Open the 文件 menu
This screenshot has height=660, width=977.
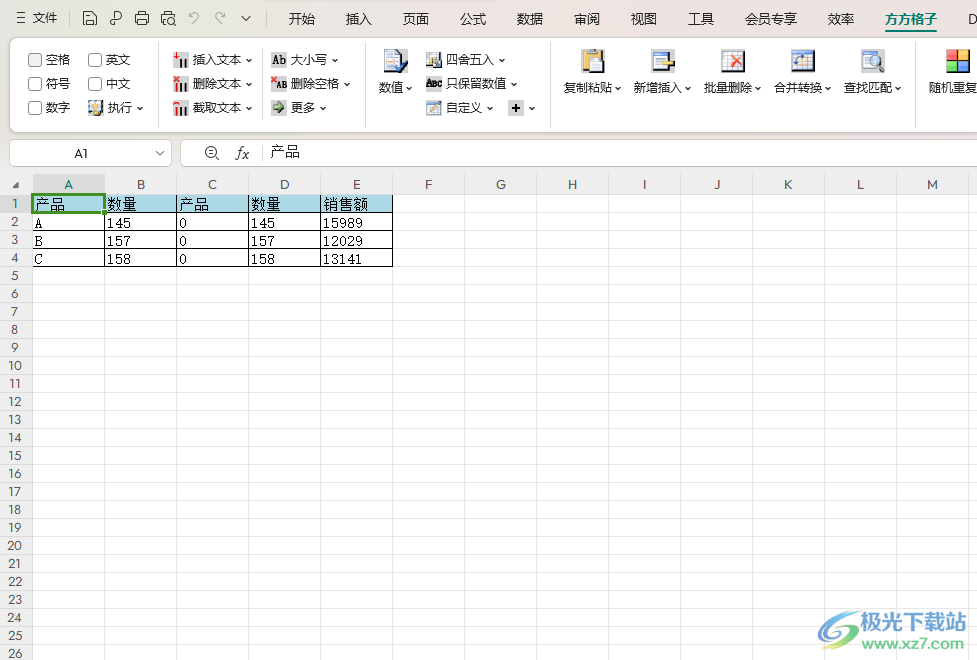tap(37, 18)
